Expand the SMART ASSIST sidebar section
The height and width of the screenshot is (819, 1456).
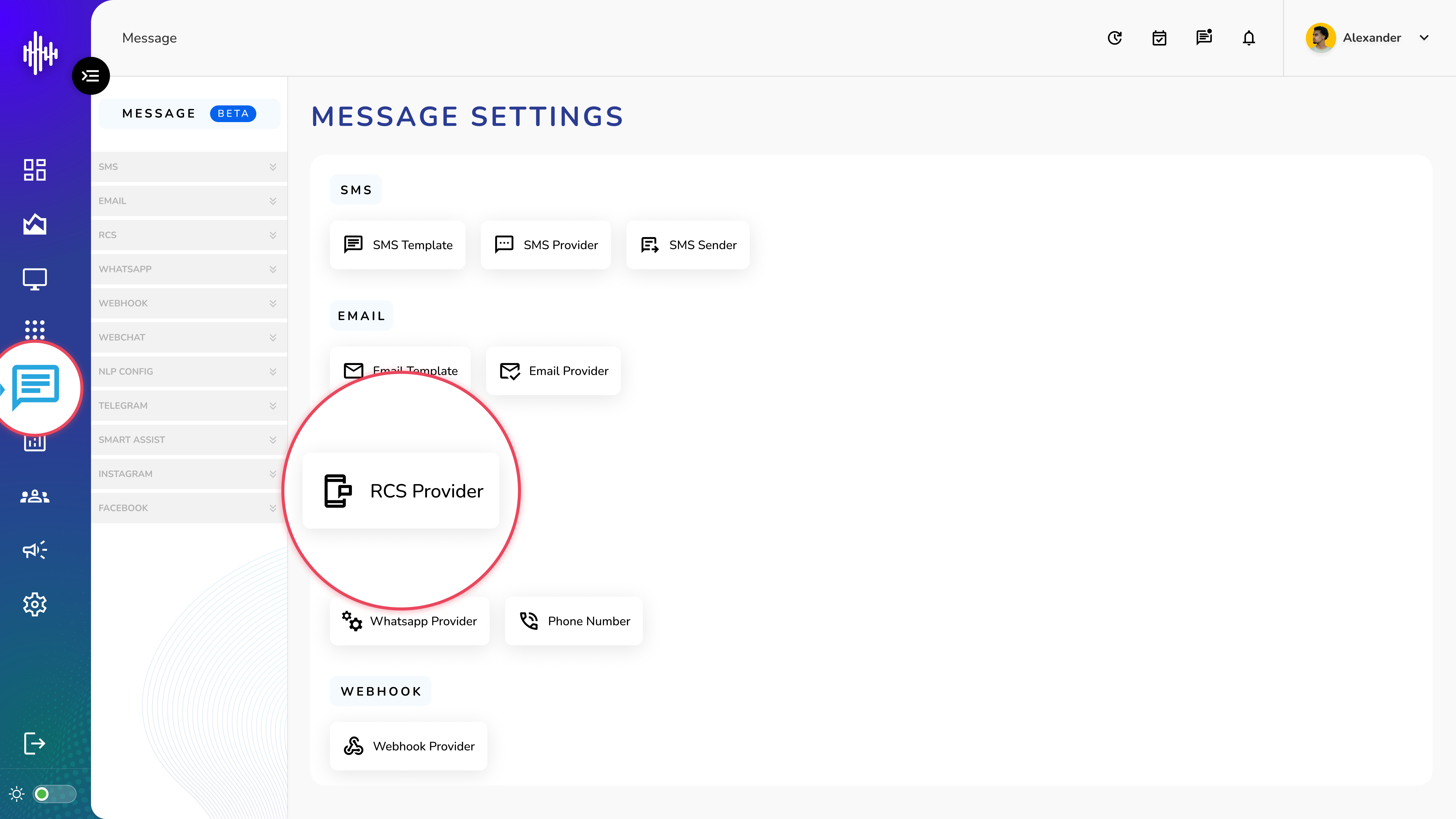point(189,440)
